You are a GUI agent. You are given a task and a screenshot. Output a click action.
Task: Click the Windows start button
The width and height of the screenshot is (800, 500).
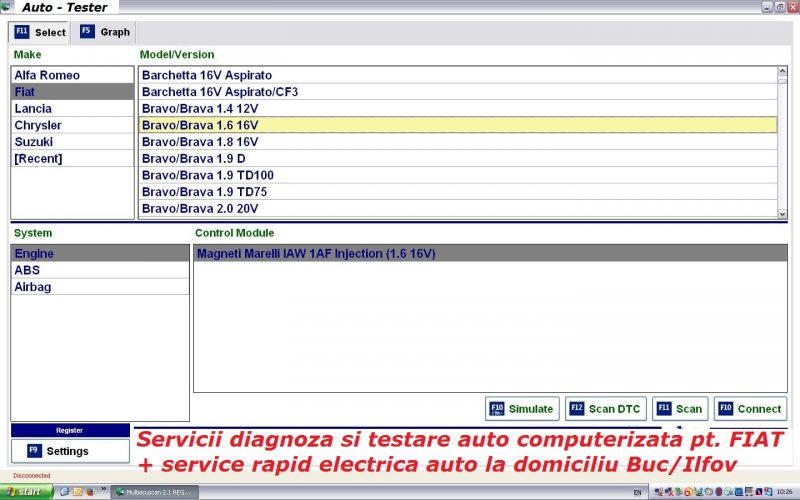click(x=26, y=492)
